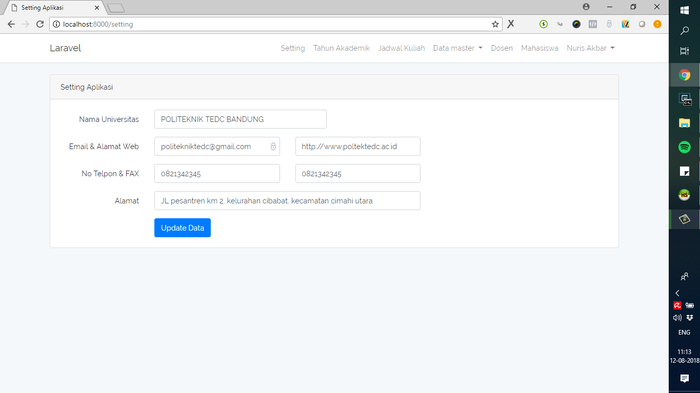Go to Tahun Akademik page
The image size is (700, 393).
[x=342, y=48]
